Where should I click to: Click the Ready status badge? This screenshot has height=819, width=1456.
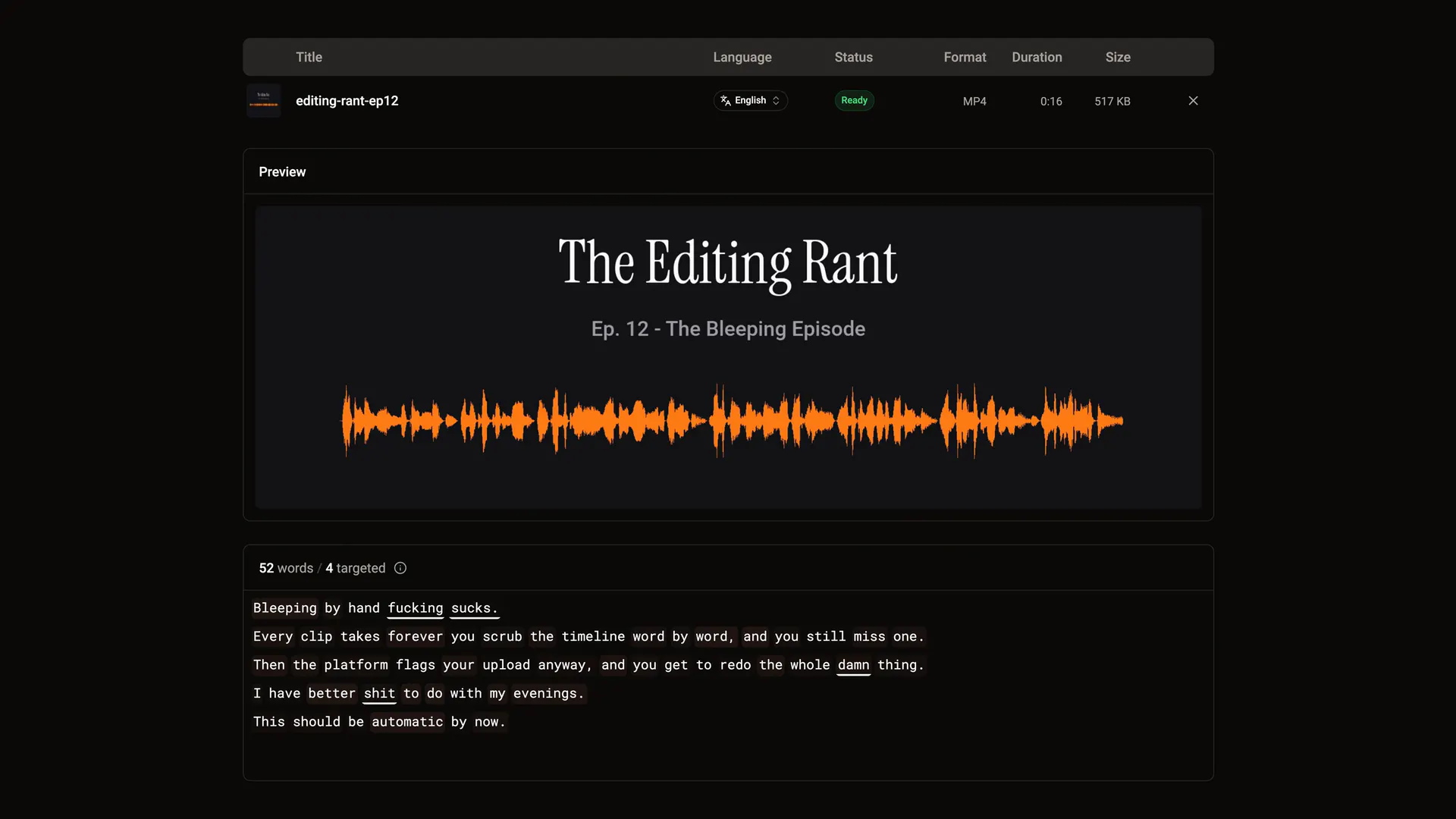tap(854, 101)
